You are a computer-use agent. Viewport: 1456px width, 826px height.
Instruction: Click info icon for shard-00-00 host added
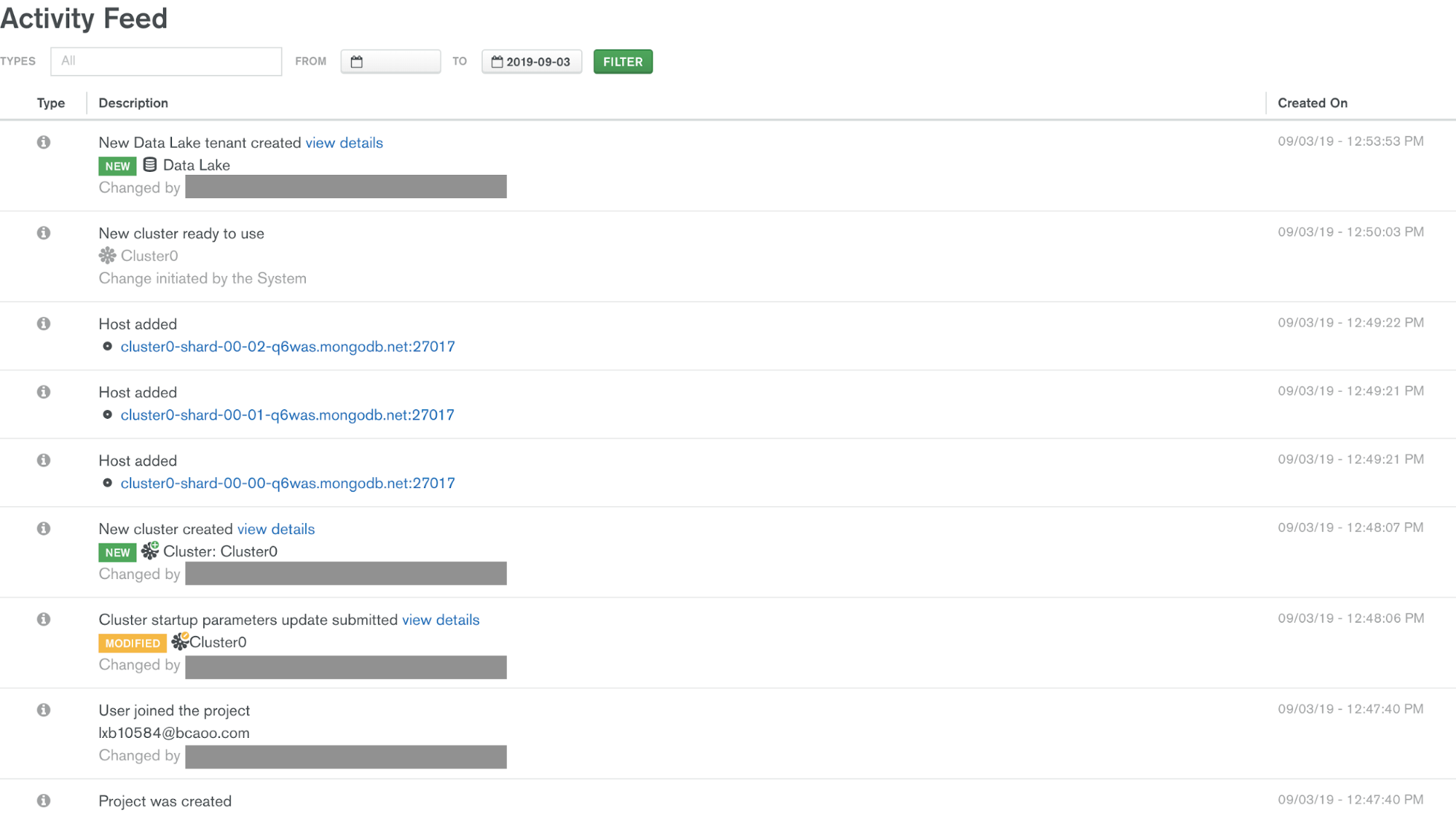tap(44, 460)
